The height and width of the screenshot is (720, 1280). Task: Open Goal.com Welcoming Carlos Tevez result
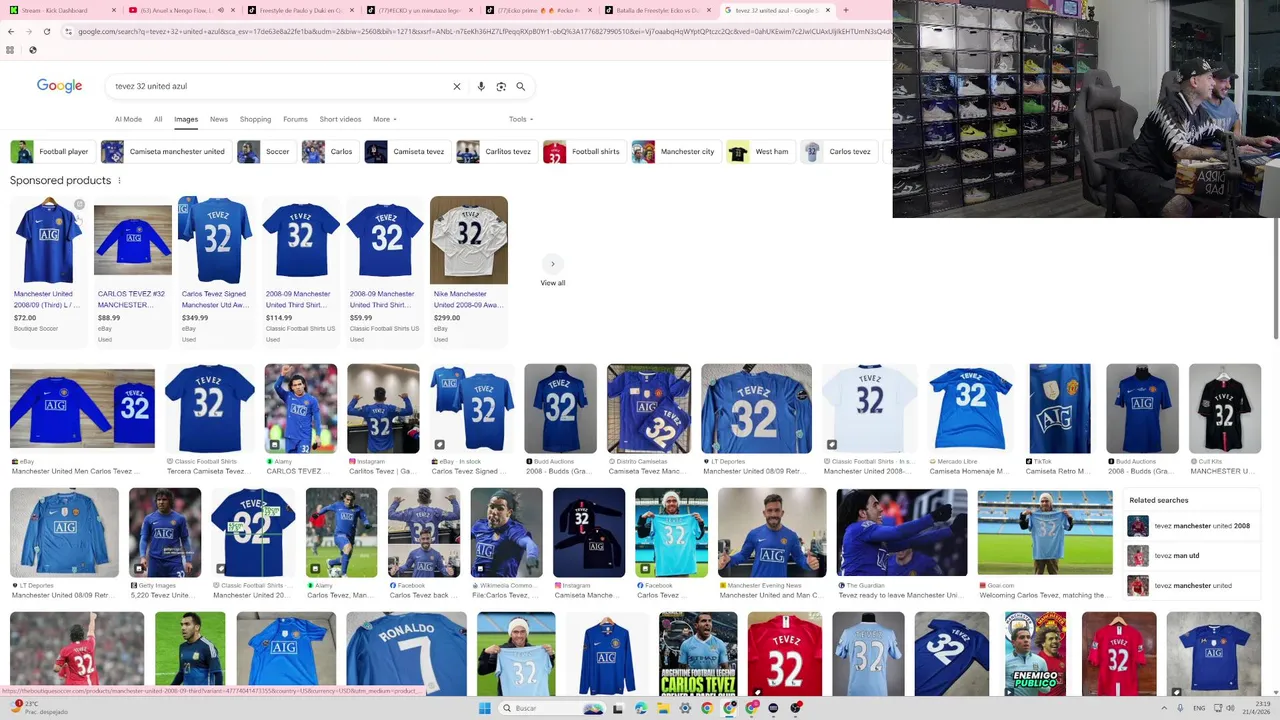point(1045,544)
